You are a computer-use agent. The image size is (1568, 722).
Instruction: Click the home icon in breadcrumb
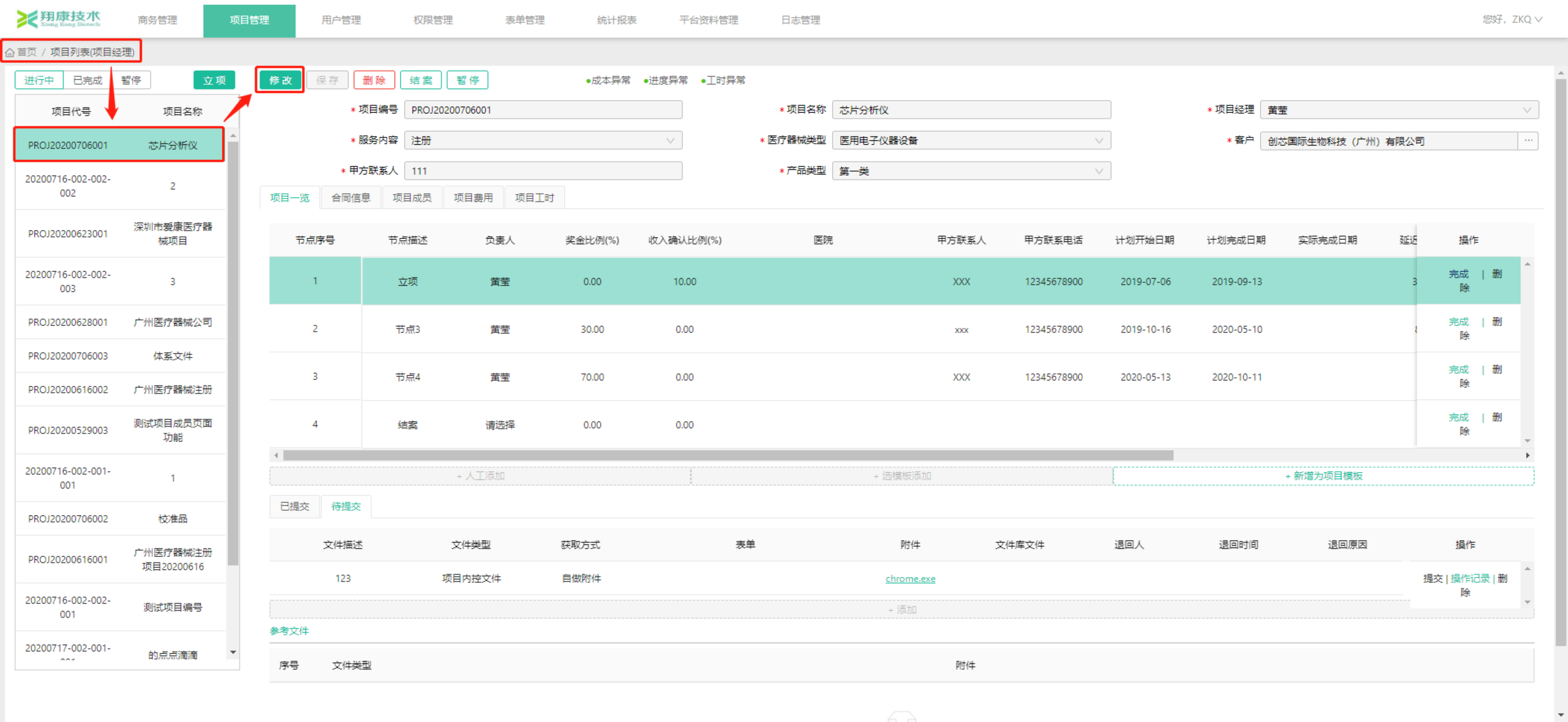(x=10, y=52)
